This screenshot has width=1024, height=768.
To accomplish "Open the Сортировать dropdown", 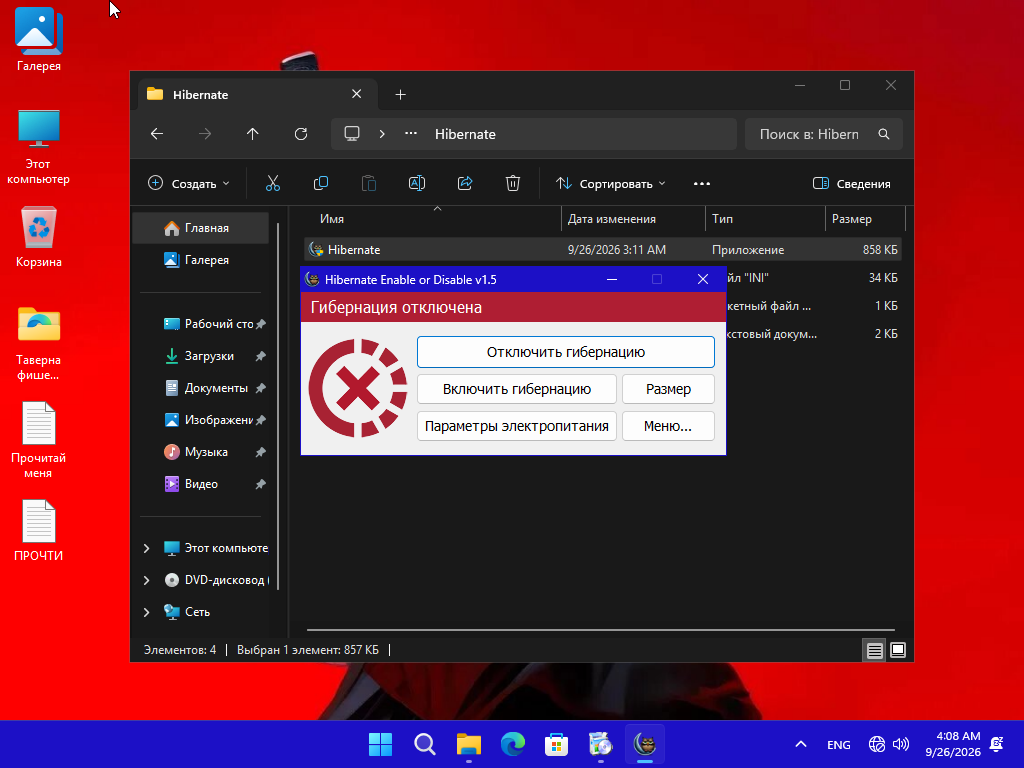I will pyautogui.click(x=611, y=184).
